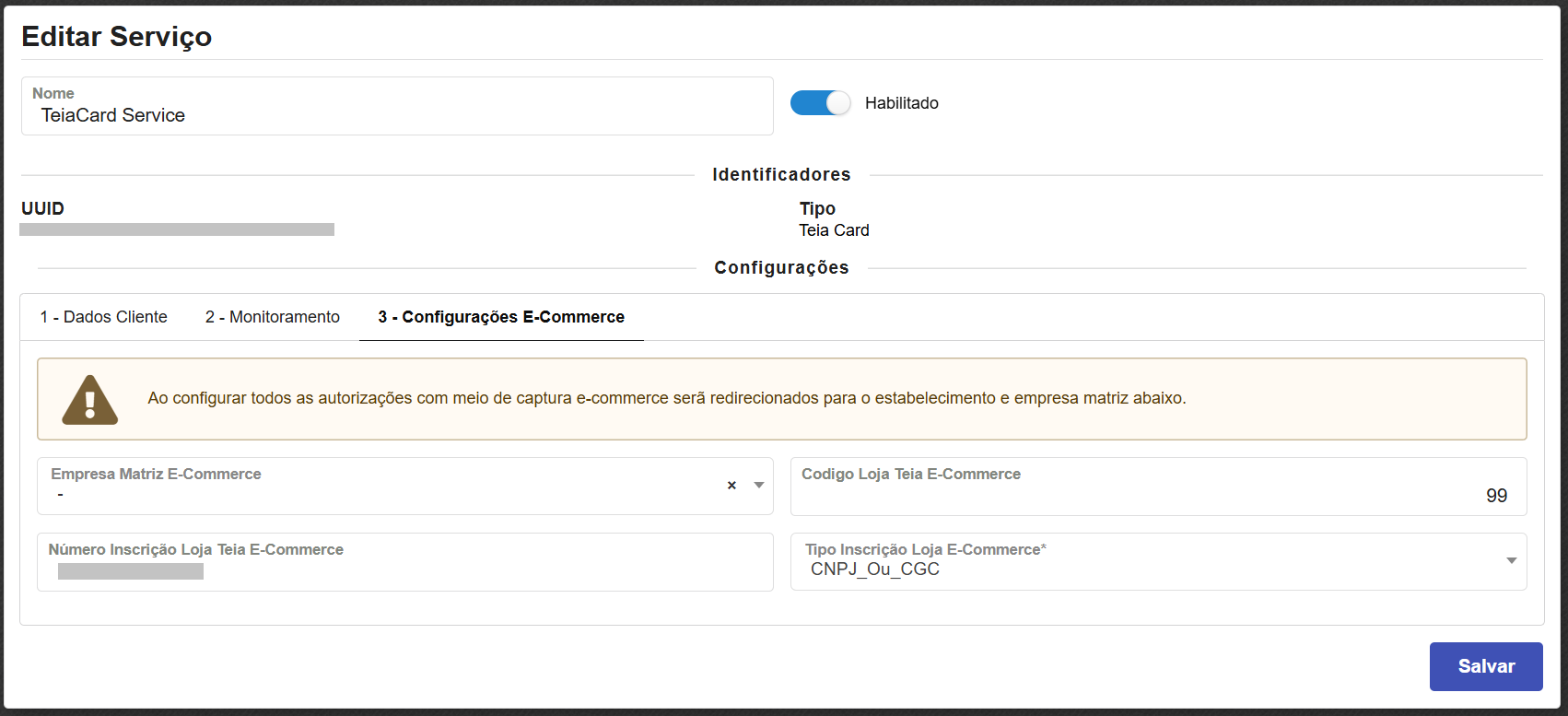This screenshot has width=1568, height=716.
Task: Click the Editar Serviço page title
Action: coord(117,37)
